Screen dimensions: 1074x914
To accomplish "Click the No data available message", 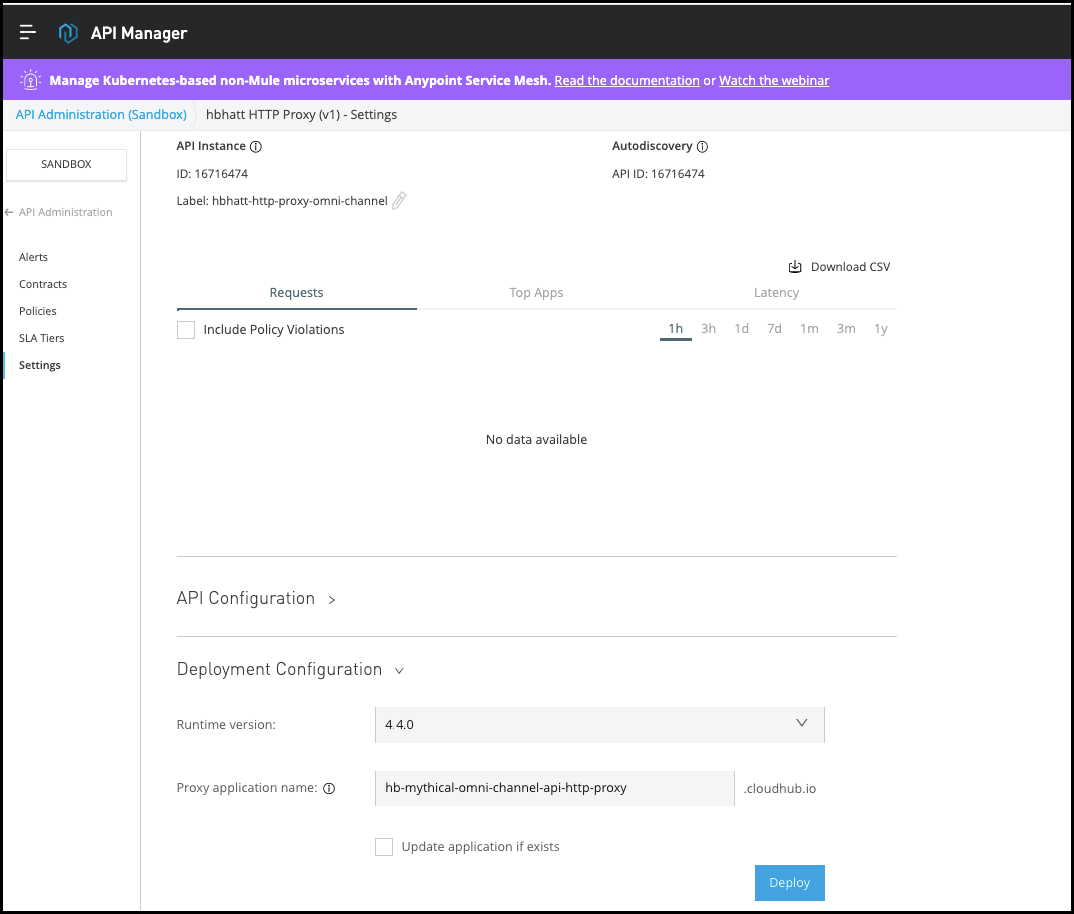I will 536,440.
